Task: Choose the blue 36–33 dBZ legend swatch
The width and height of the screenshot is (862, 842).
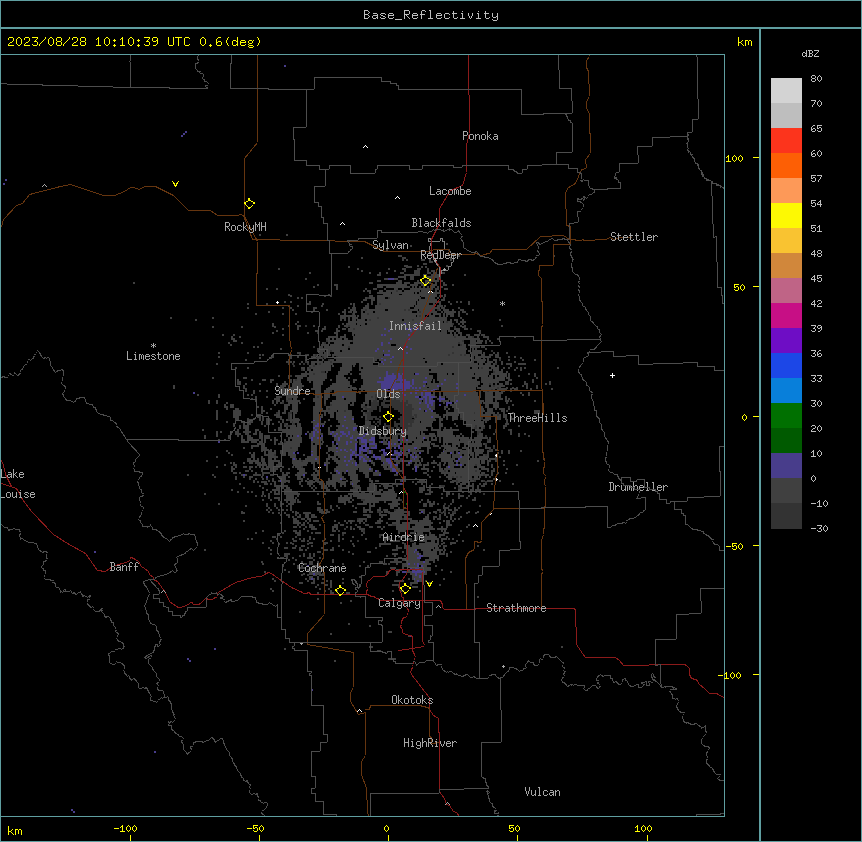Action: tap(786, 365)
